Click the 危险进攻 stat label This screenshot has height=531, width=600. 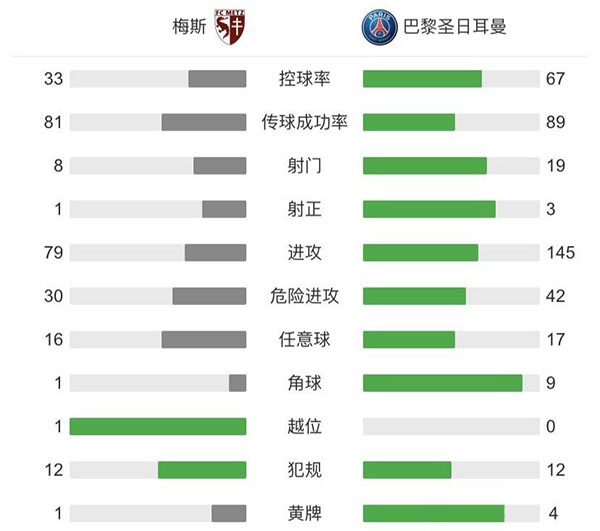pos(304,296)
